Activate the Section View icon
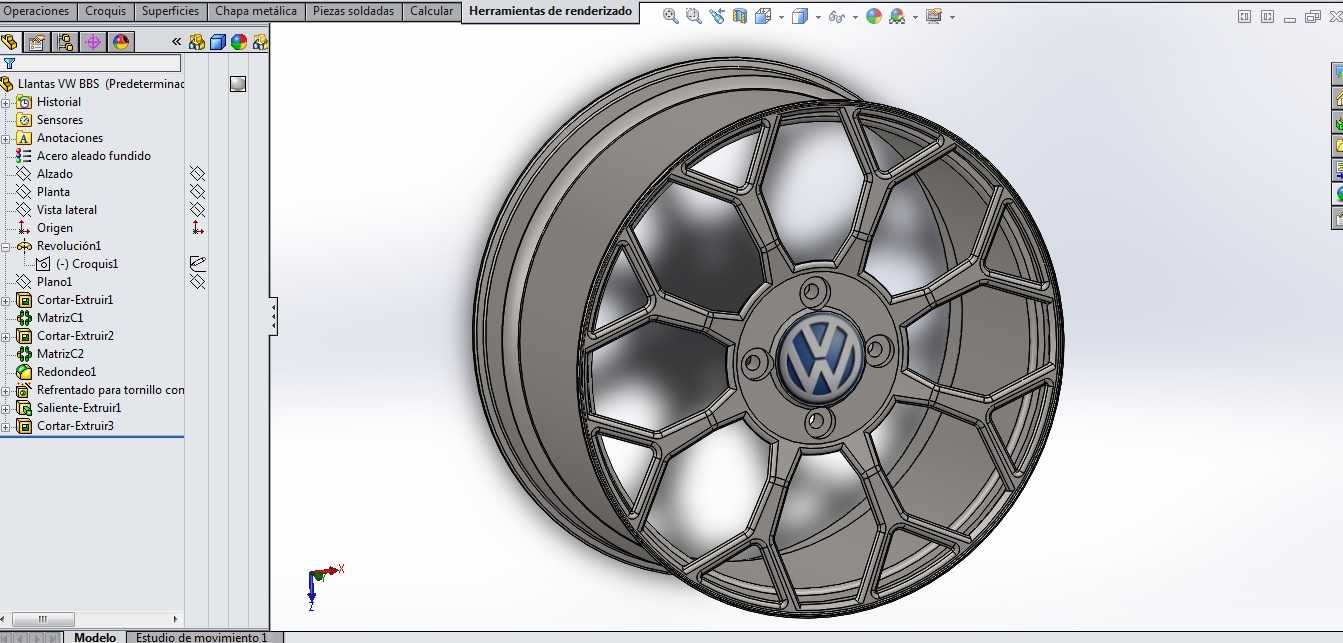The height and width of the screenshot is (643, 1343). click(x=740, y=17)
